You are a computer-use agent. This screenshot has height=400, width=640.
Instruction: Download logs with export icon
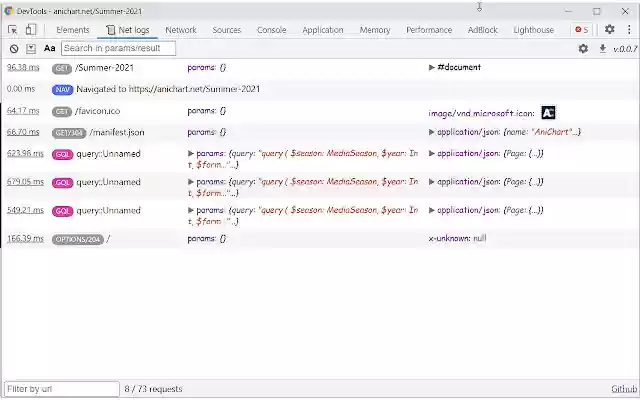602,49
